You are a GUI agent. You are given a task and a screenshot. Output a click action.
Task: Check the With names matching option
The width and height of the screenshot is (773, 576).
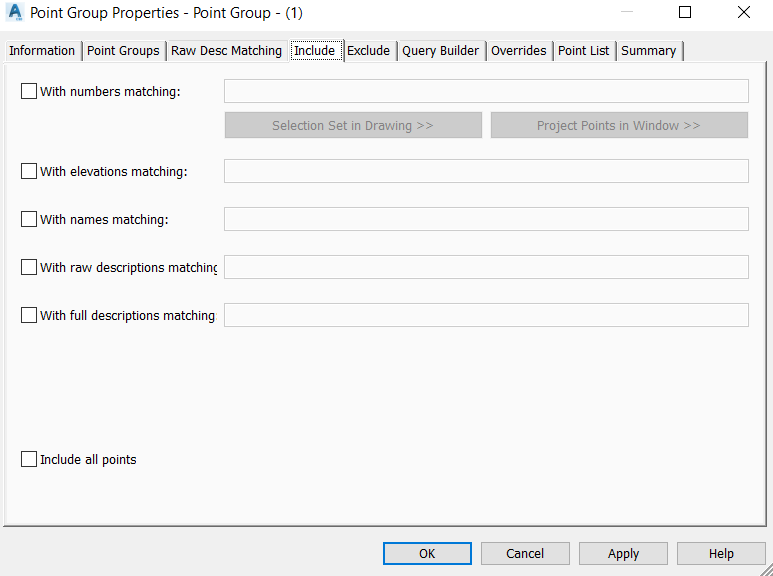[x=29, y=219]
